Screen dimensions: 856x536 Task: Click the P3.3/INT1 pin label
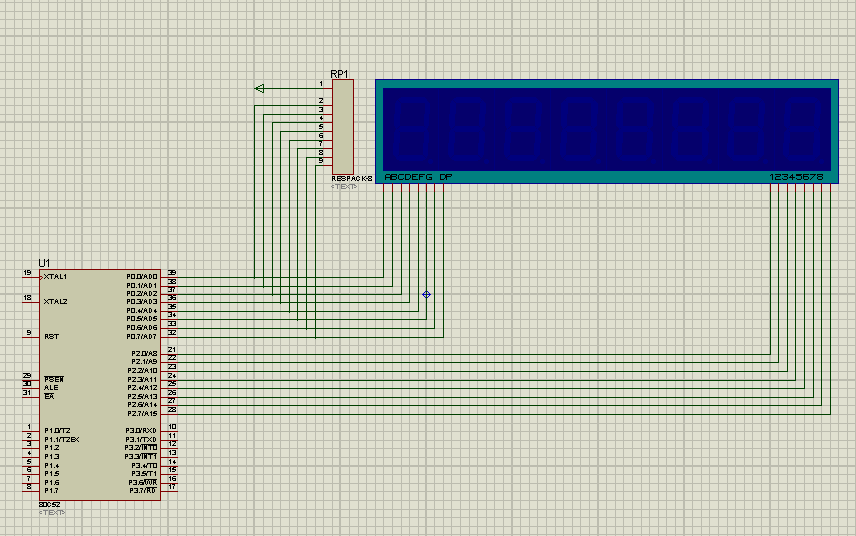coord(141,456)
